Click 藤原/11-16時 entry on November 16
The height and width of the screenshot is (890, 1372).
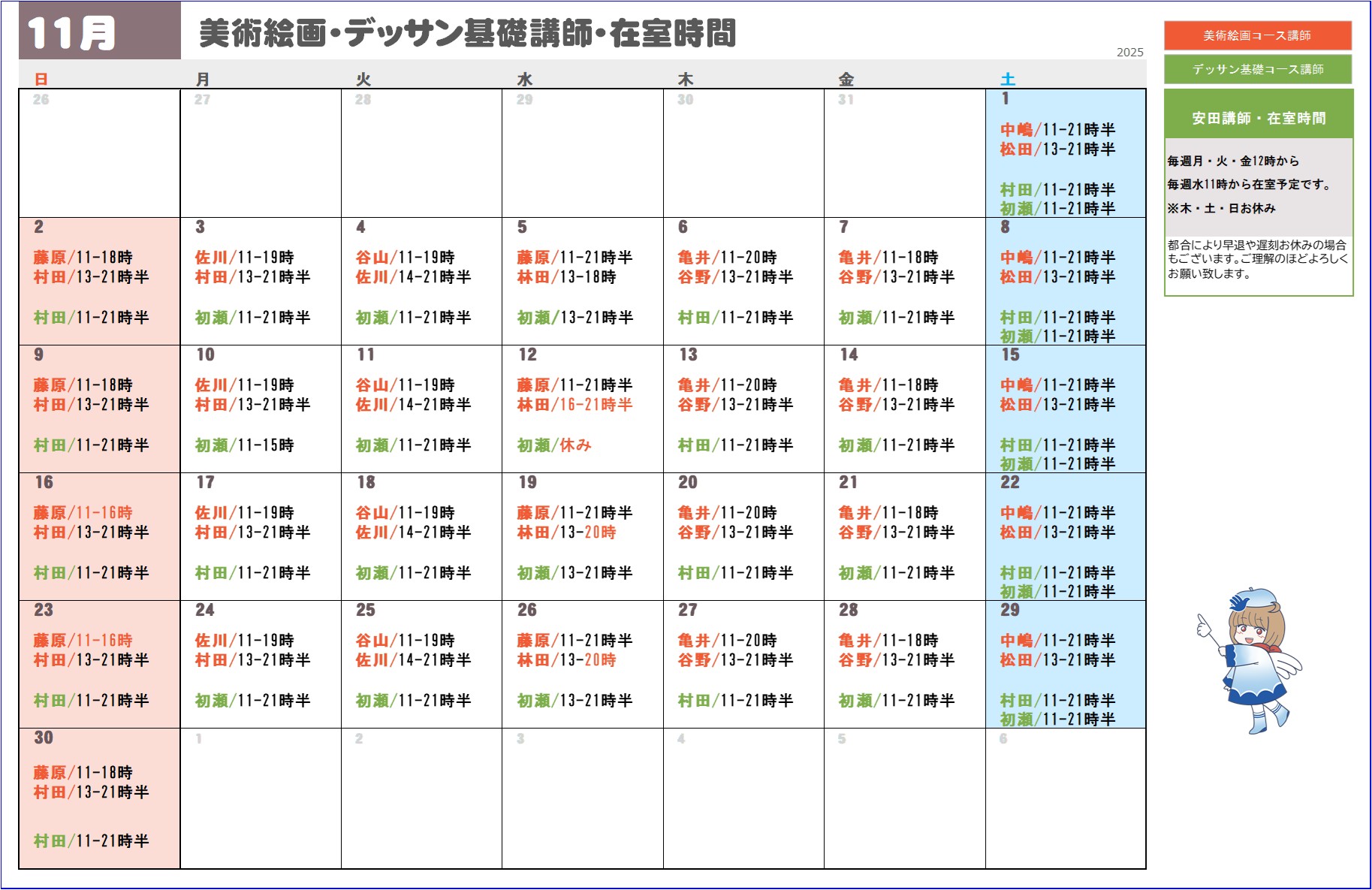83,513
